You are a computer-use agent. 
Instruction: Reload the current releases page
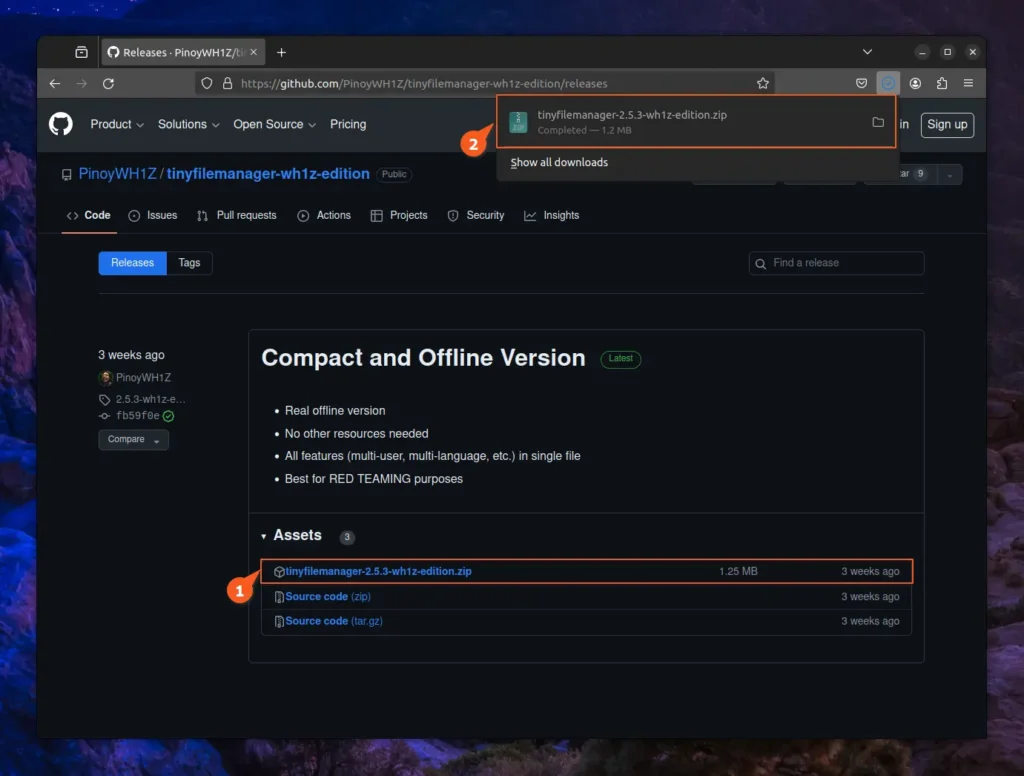coord(108,84)
